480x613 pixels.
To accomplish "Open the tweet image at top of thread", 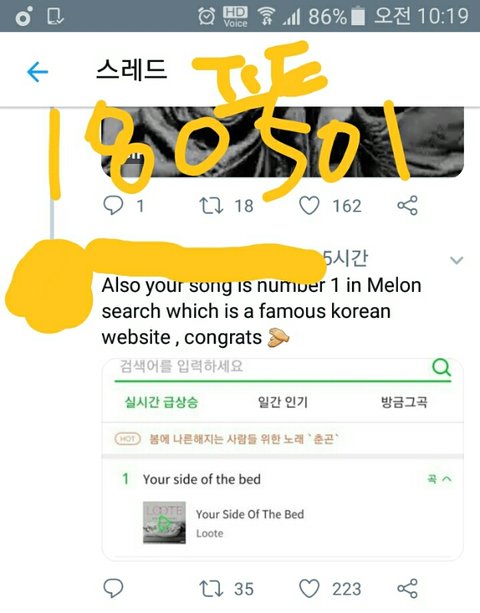I will click(282, 142).
